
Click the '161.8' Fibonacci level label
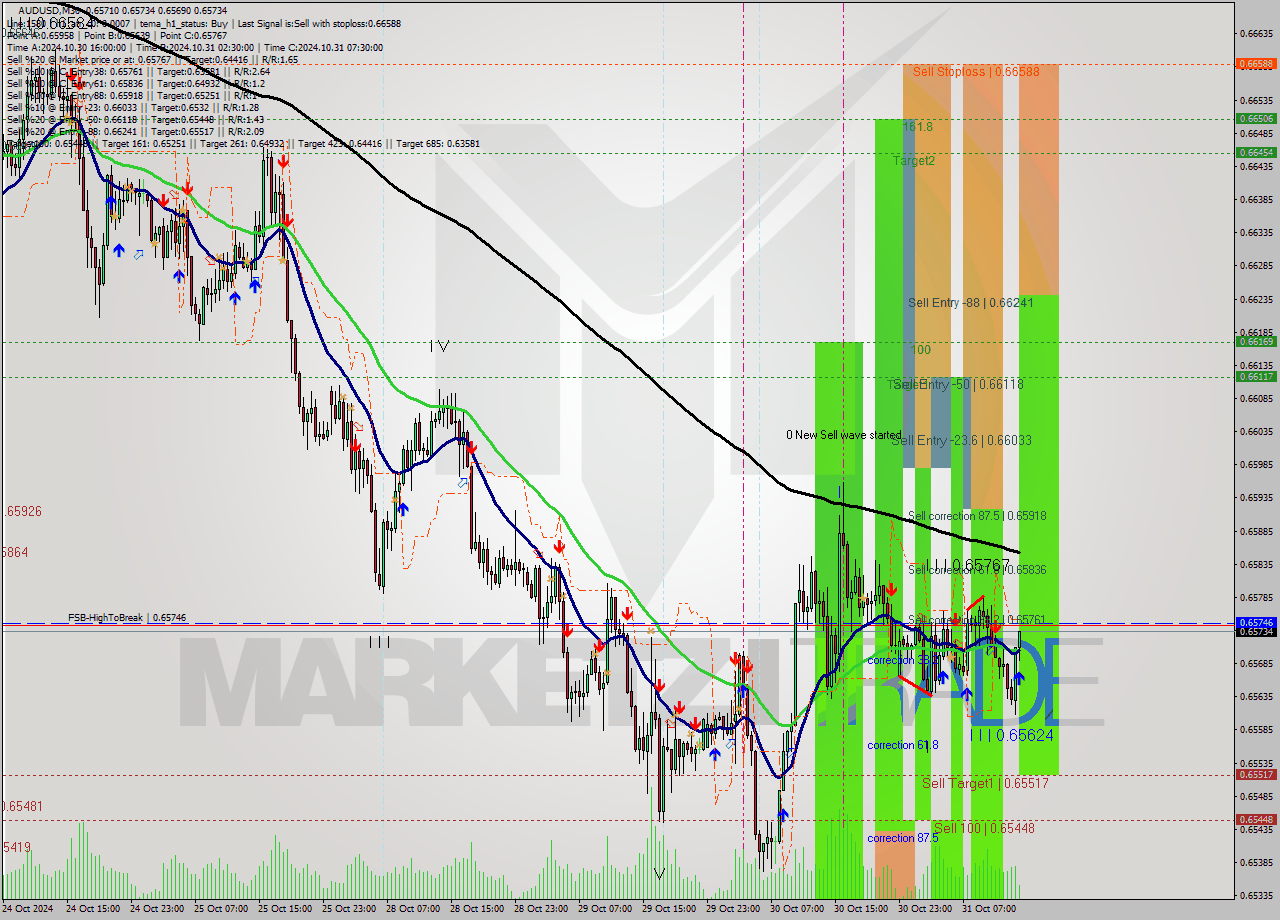(x=917, y=127)
